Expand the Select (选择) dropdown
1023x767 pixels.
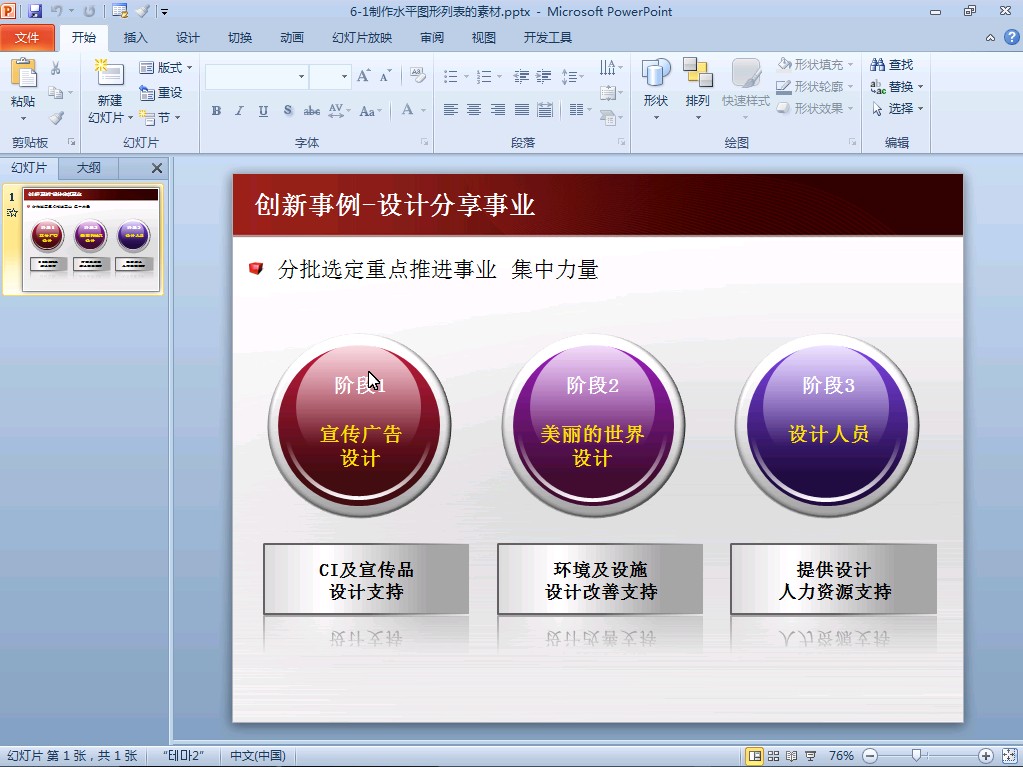pyautogui.click(x=898, y=109)
